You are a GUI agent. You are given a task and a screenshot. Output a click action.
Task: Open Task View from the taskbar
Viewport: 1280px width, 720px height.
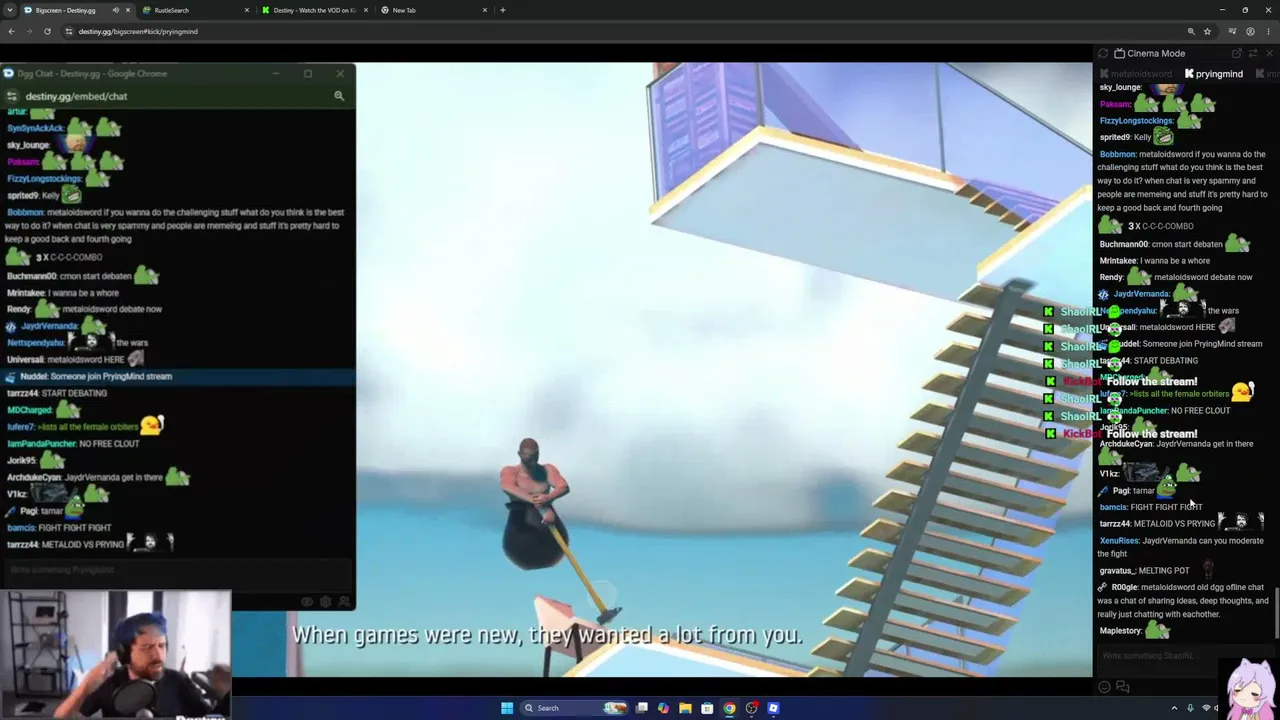coord(642,708)
